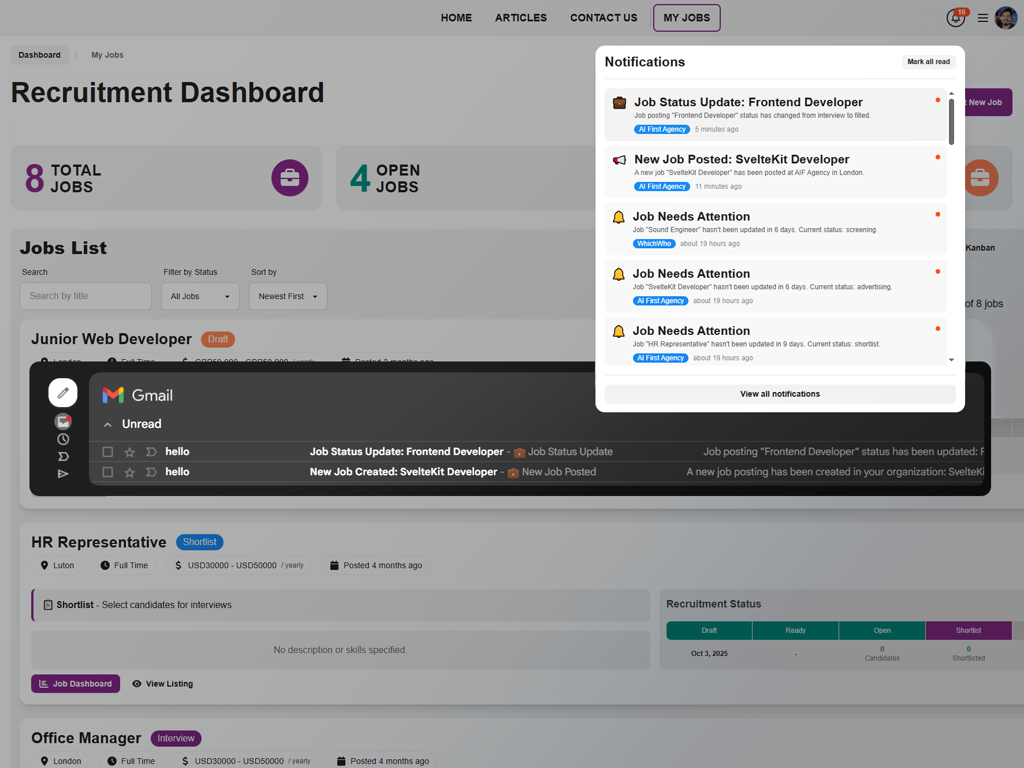Mark New Job Created email as important
Image resolution: width=1024 pixels, height=768 pixels.
[x=151, y=472]
